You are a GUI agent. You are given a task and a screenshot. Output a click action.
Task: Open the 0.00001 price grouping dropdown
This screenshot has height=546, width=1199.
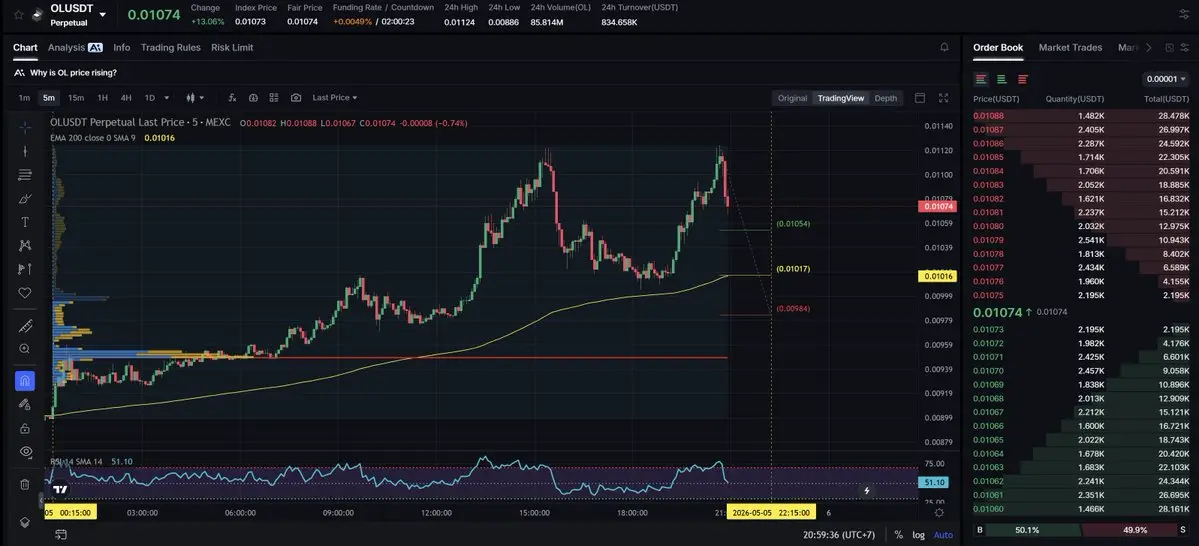1165,79
